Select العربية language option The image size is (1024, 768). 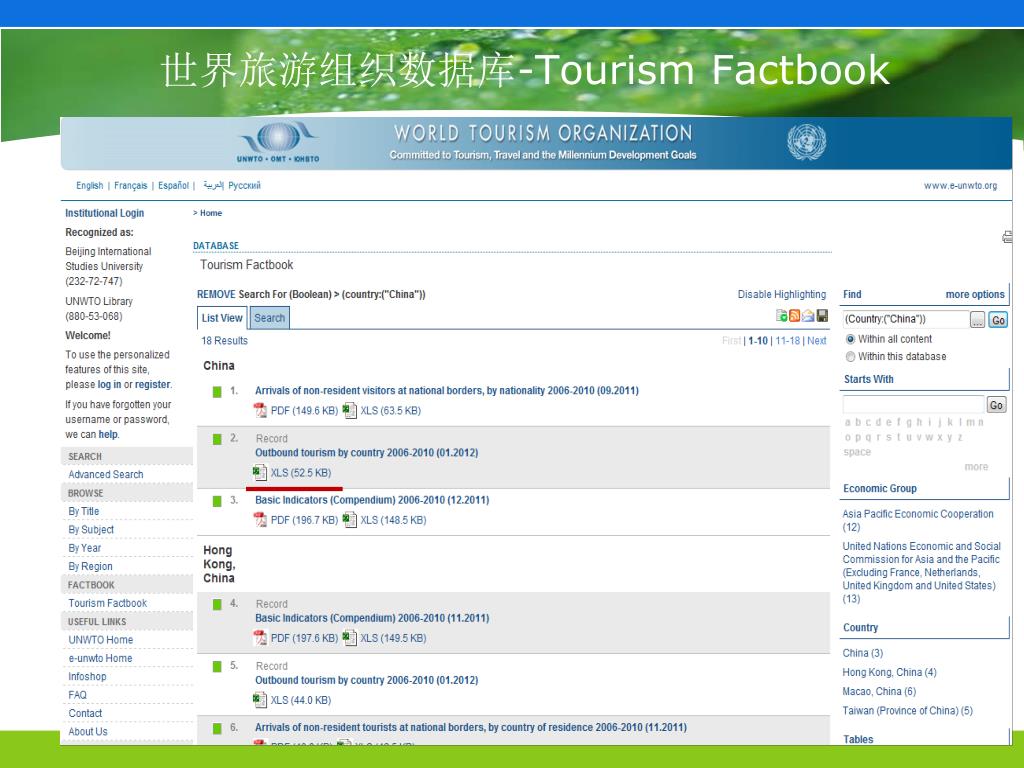coord(213,185)
